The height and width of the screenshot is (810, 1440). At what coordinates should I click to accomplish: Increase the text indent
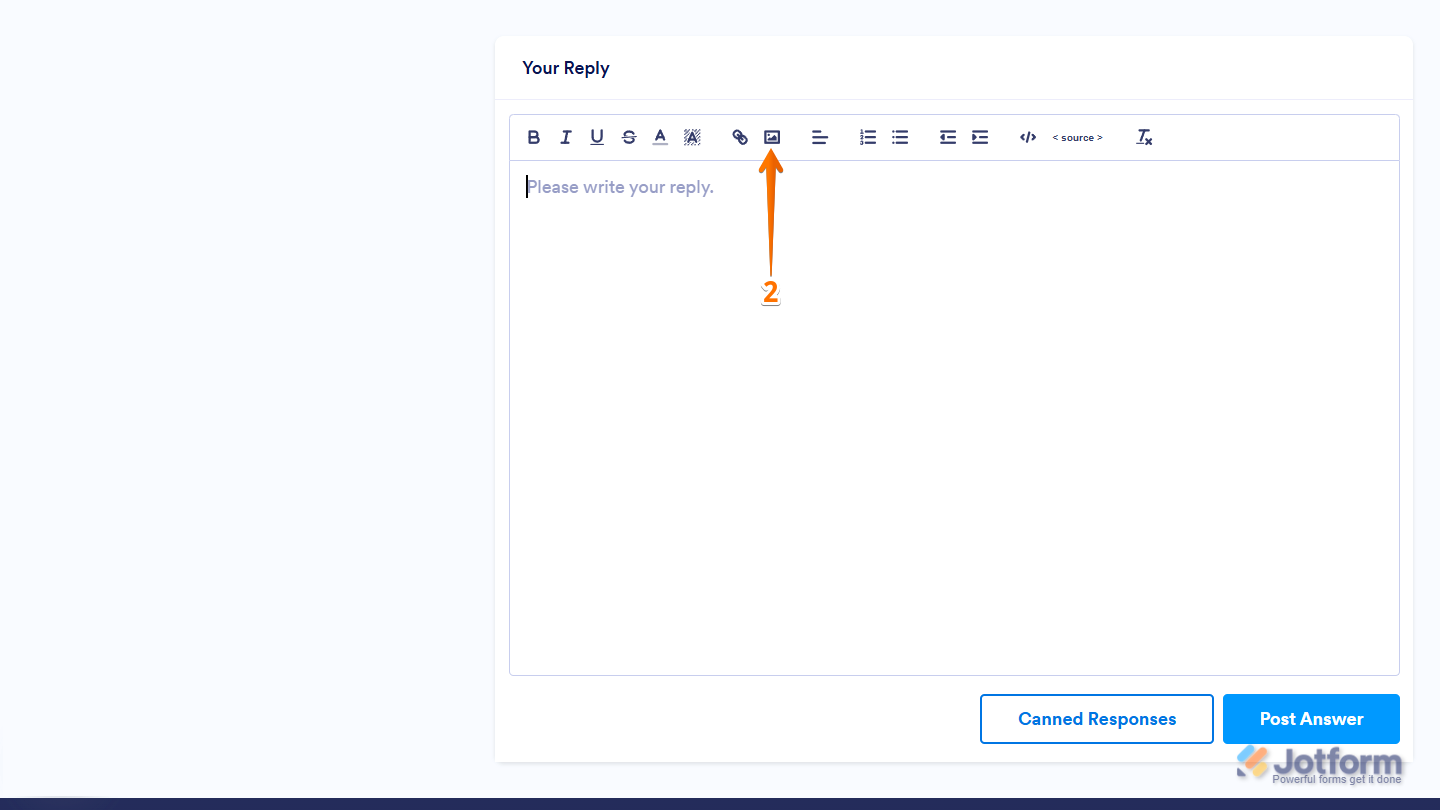[980, 137]
